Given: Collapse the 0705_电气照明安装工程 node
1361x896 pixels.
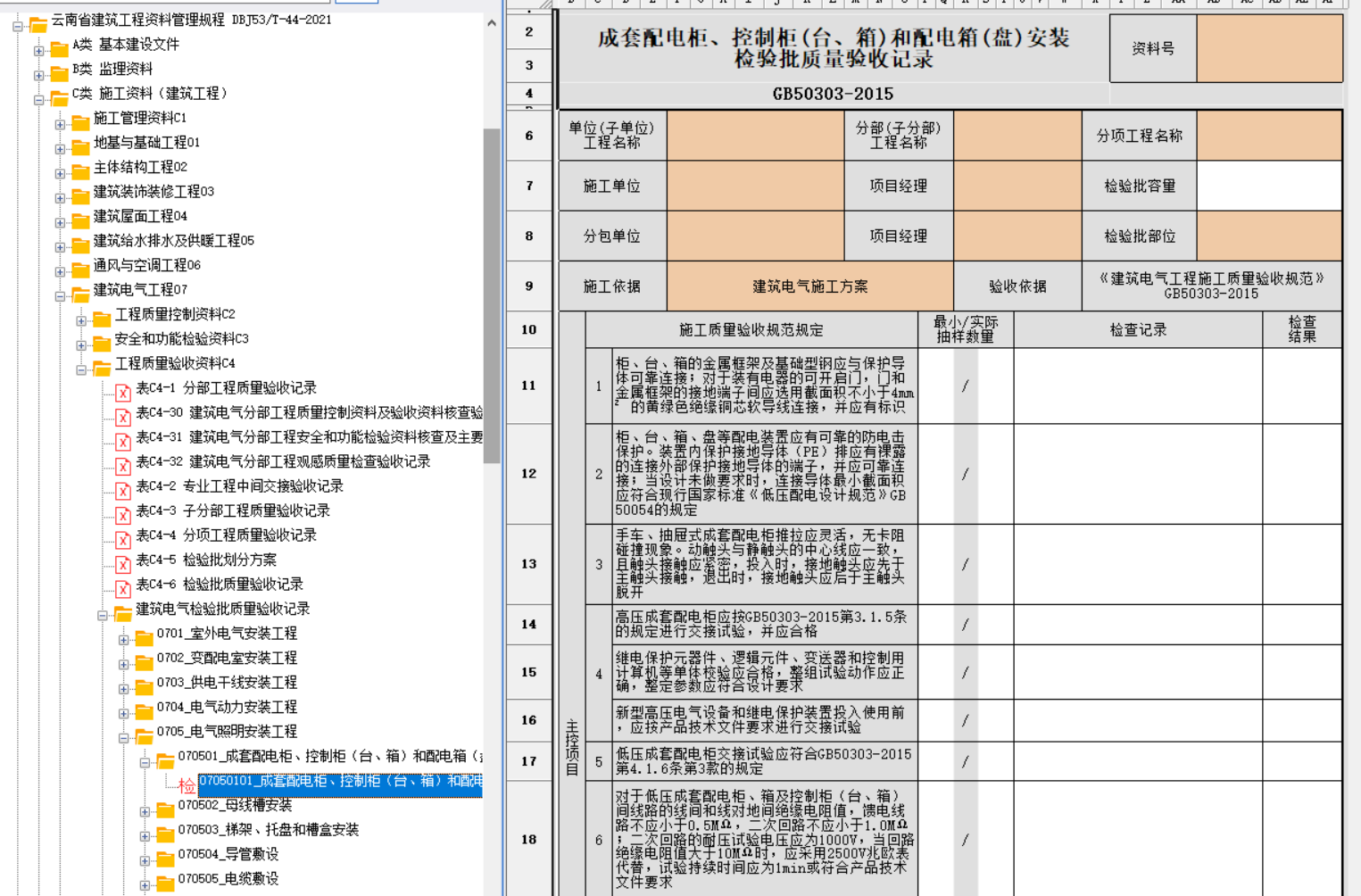Looking at the screenshot, I should (x=123, y=738).
